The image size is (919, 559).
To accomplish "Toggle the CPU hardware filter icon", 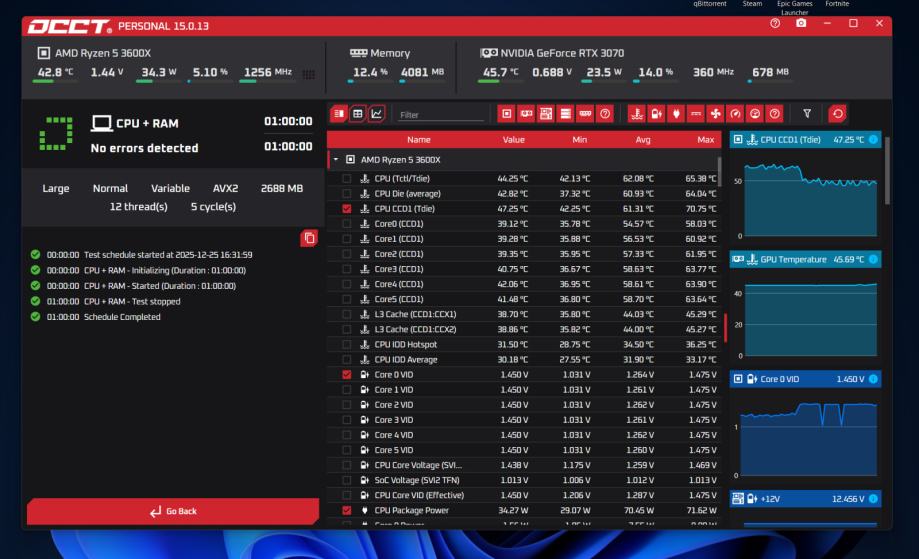I will (x=506, y=114).
